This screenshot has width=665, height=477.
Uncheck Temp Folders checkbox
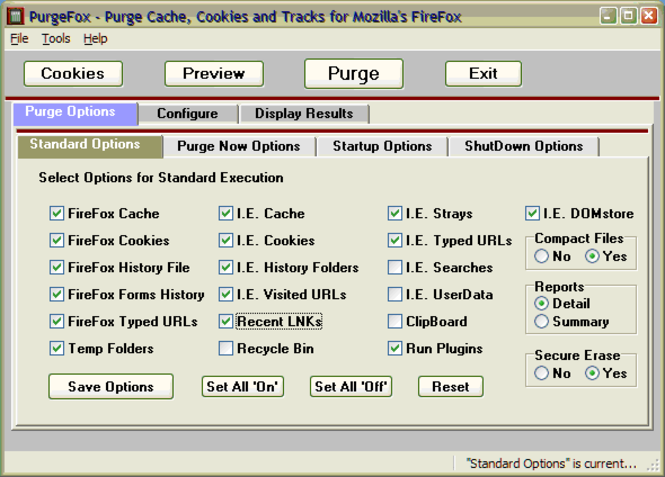(x=56, y=349)
